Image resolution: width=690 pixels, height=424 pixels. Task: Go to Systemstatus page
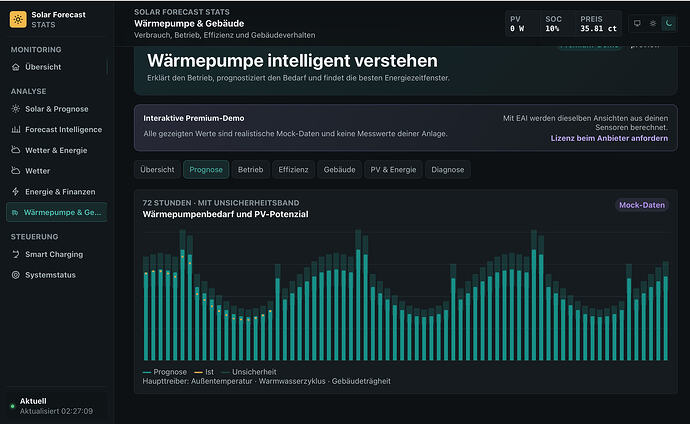[x=57, y=275]
